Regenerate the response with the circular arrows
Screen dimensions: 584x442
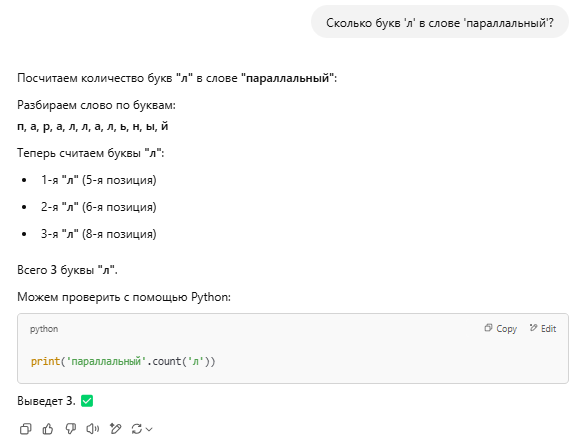click(x=137, y=429)
